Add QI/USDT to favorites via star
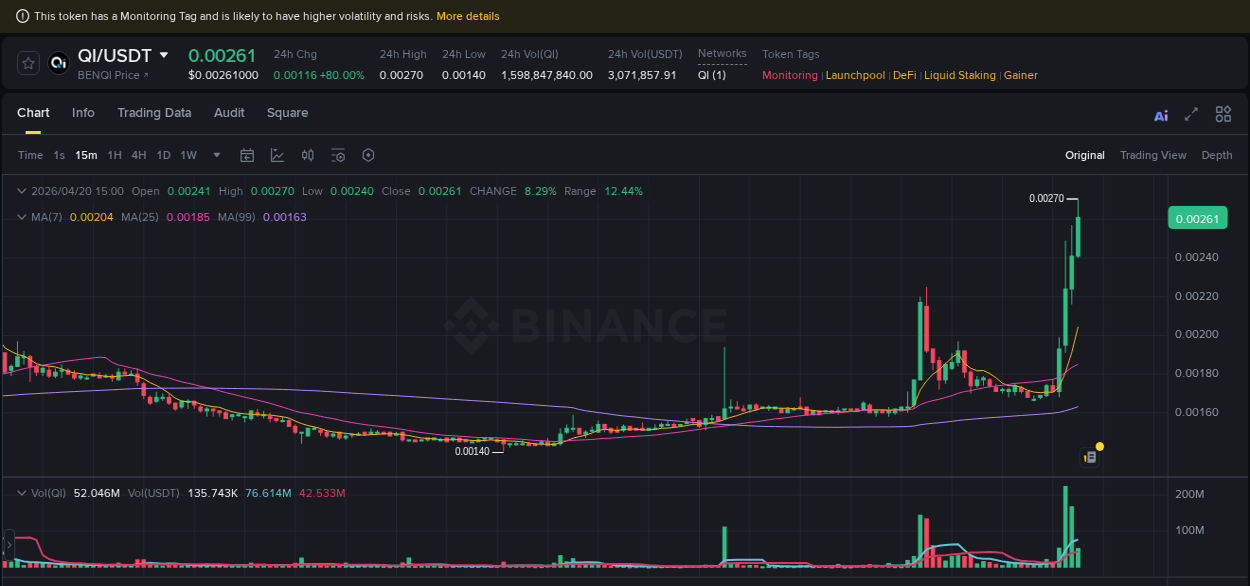 pos(27,62)
